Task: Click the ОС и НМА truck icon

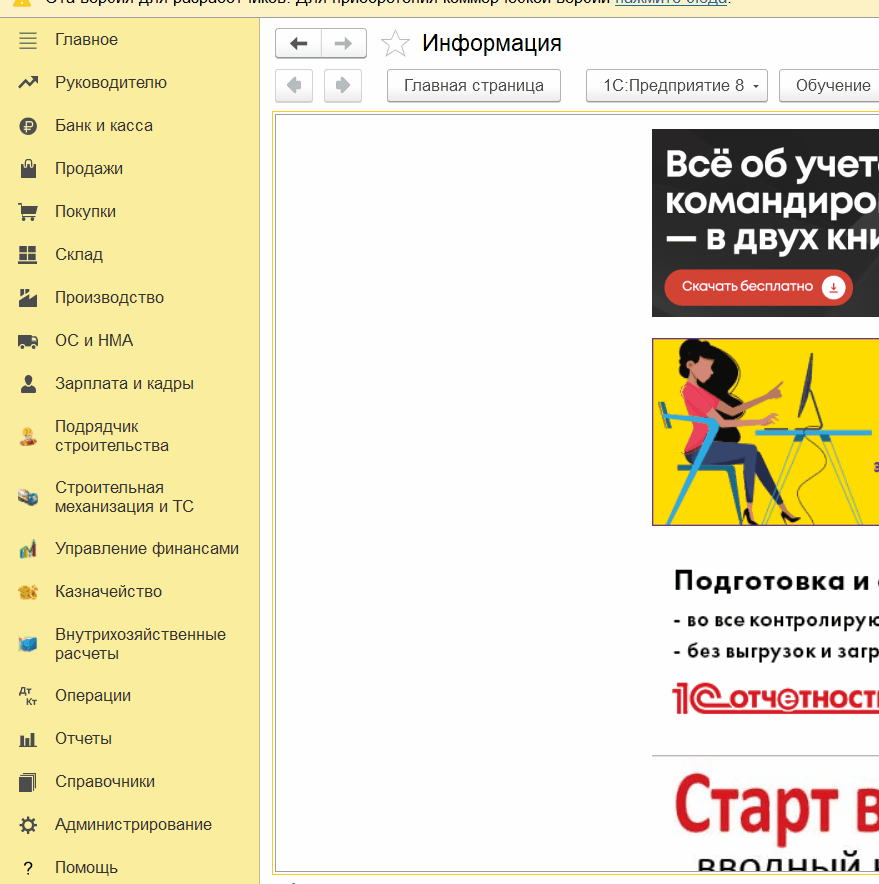Action: 28,341
